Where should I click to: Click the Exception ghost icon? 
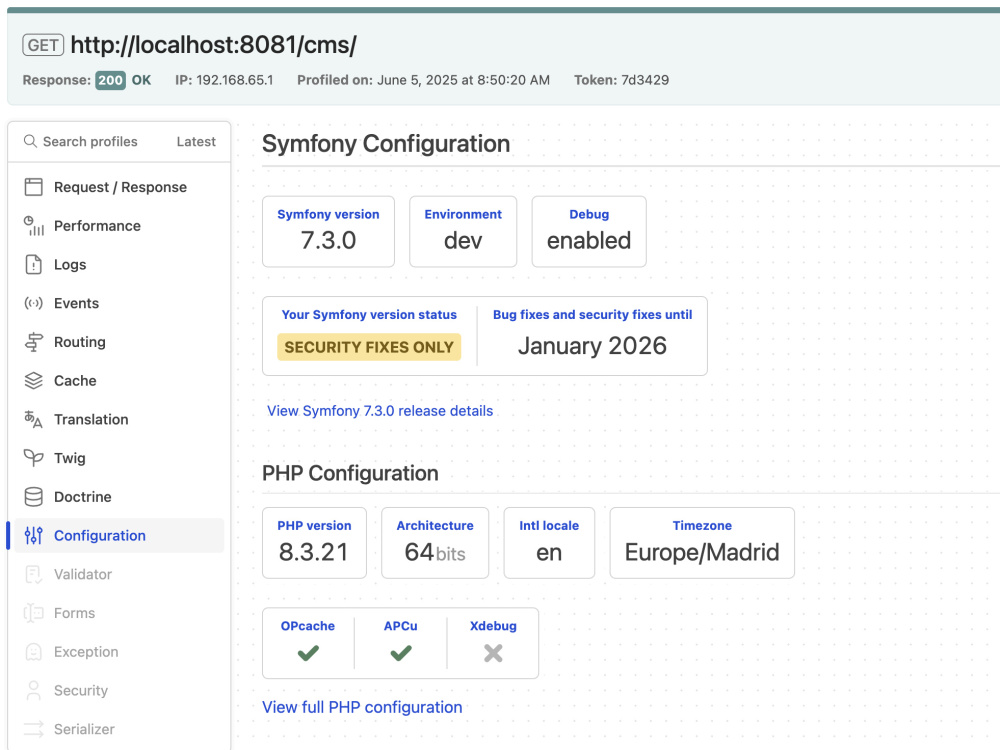(33, 652)
